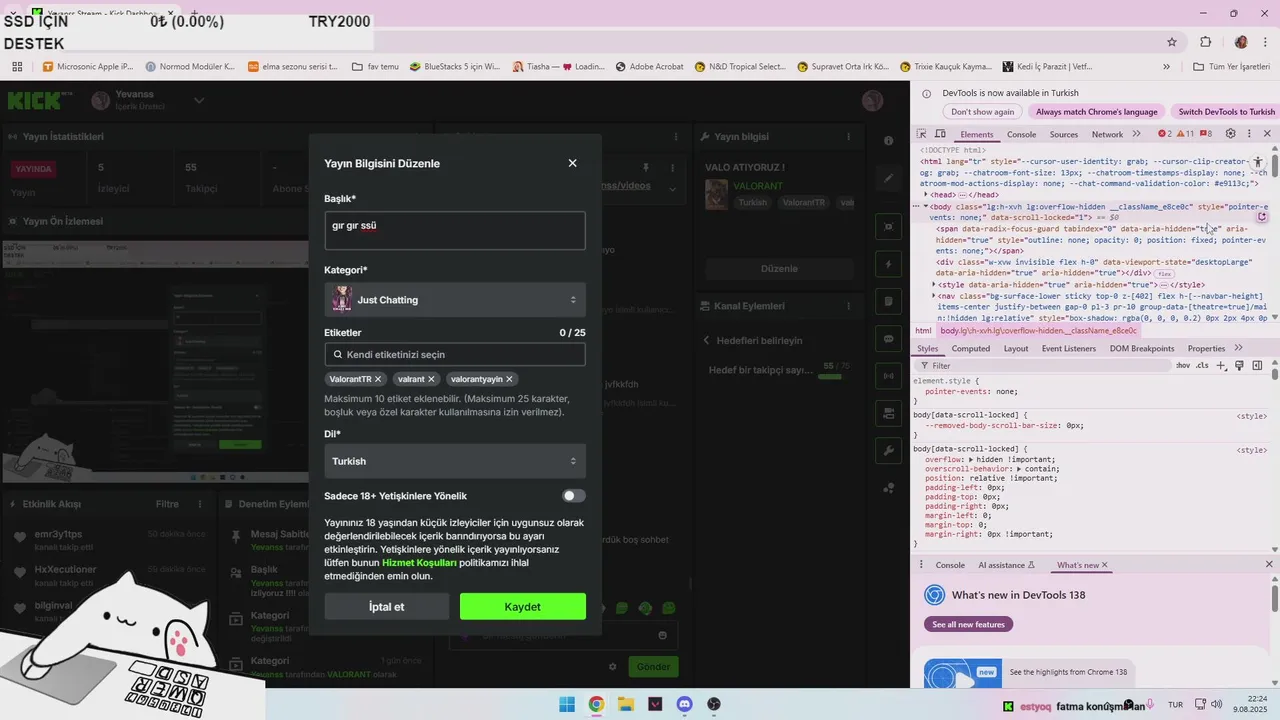Image resolution: width=1280 pixels, height=720 pixels.
Task: Select the DevTools inspect element tool
Action: 922,134
